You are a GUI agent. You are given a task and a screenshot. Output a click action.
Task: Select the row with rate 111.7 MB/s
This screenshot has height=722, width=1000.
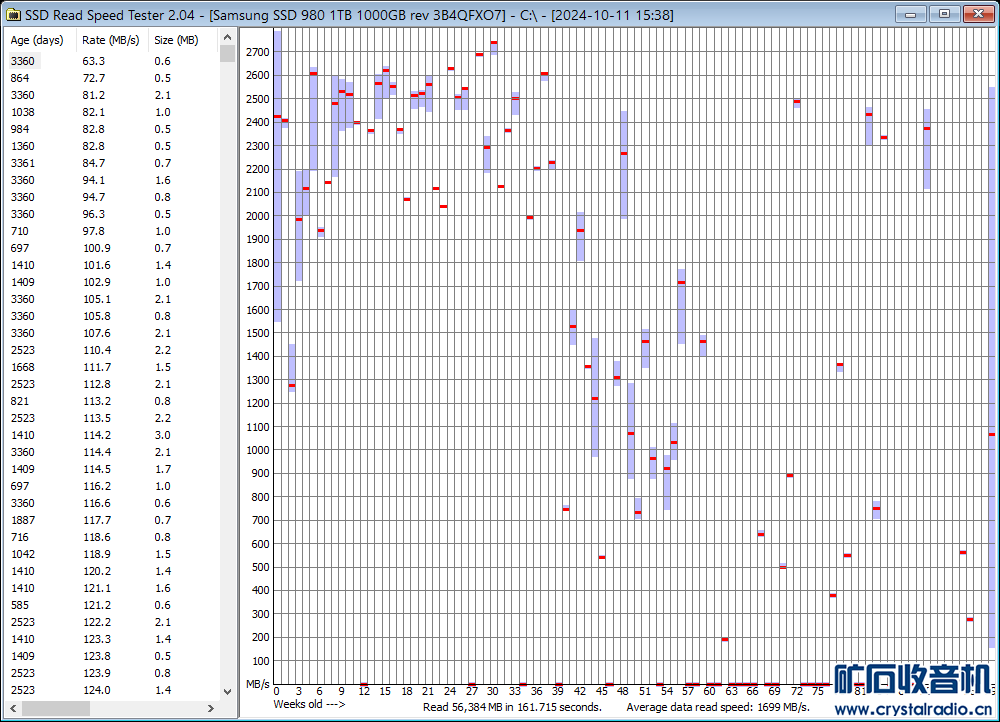click(96, 367)
